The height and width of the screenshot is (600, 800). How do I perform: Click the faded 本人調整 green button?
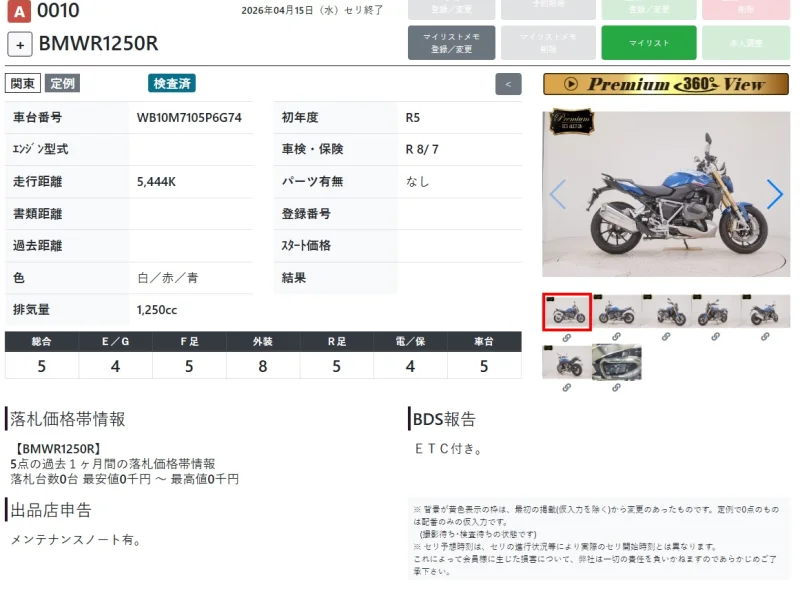[746, 43]
